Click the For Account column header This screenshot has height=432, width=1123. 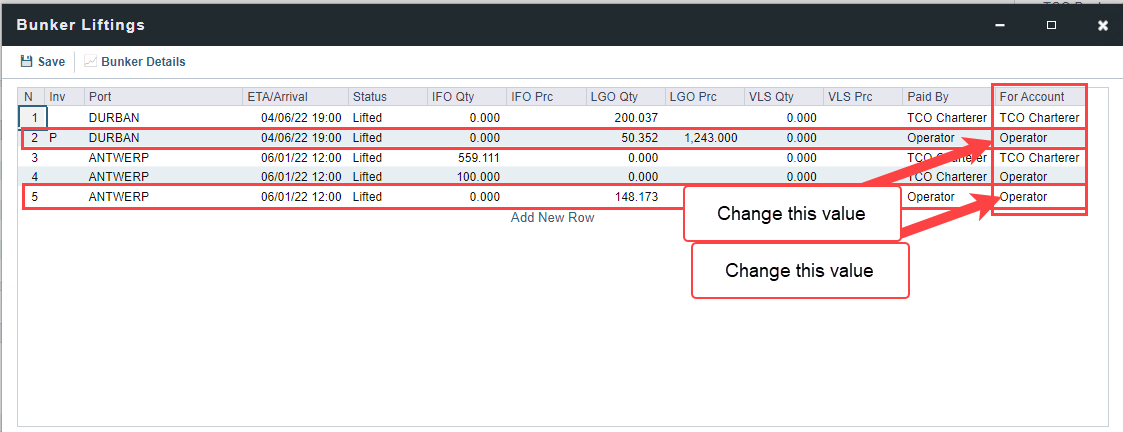[1032, 97]
